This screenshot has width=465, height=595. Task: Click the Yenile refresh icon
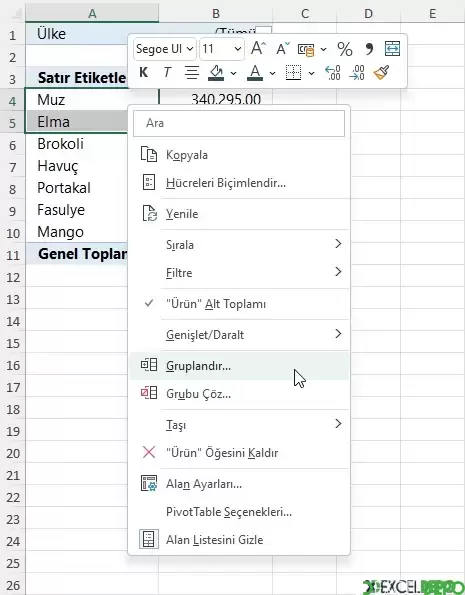(x=150, y=213)
